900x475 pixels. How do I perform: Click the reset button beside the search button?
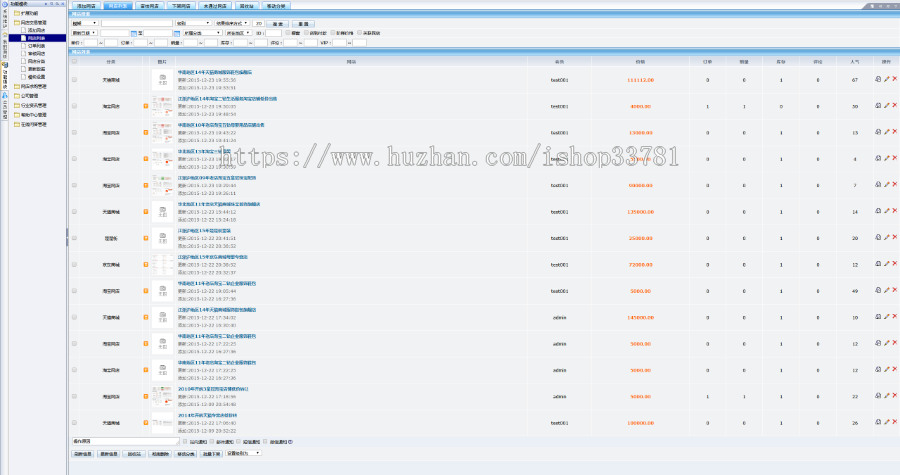304,24
